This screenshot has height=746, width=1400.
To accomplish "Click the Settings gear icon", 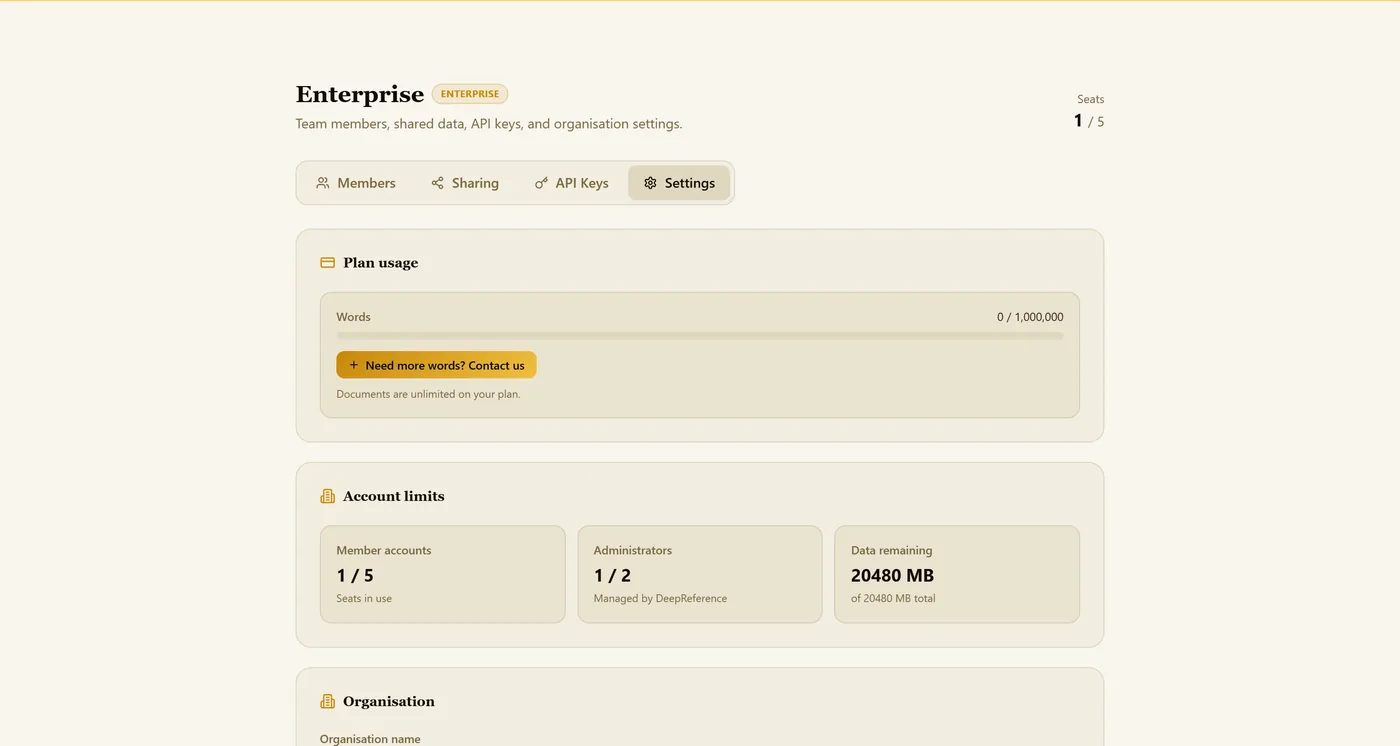I will [x=650, y=183].
